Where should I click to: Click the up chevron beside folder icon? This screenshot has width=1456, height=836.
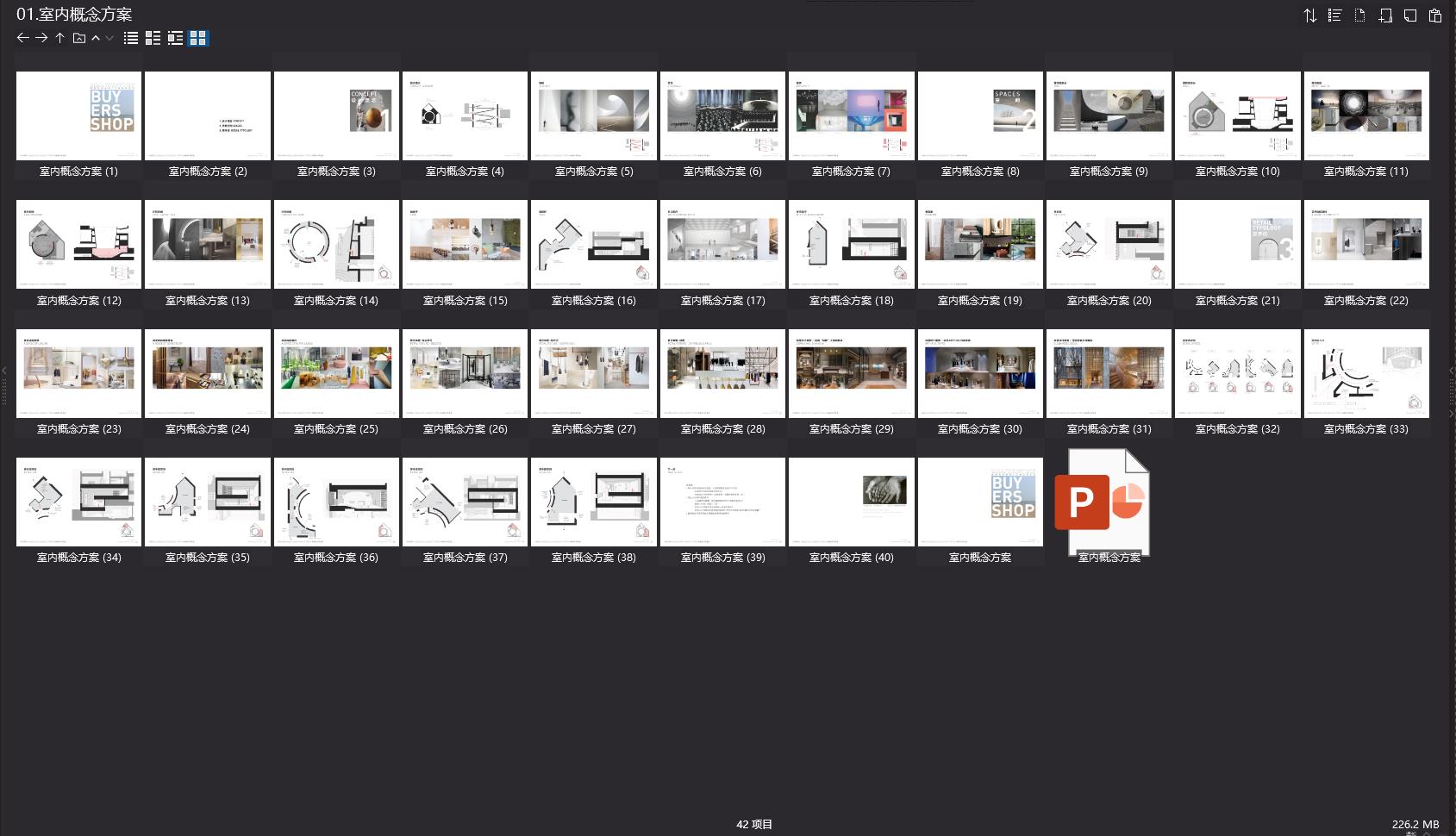click(x=96, y=38)
